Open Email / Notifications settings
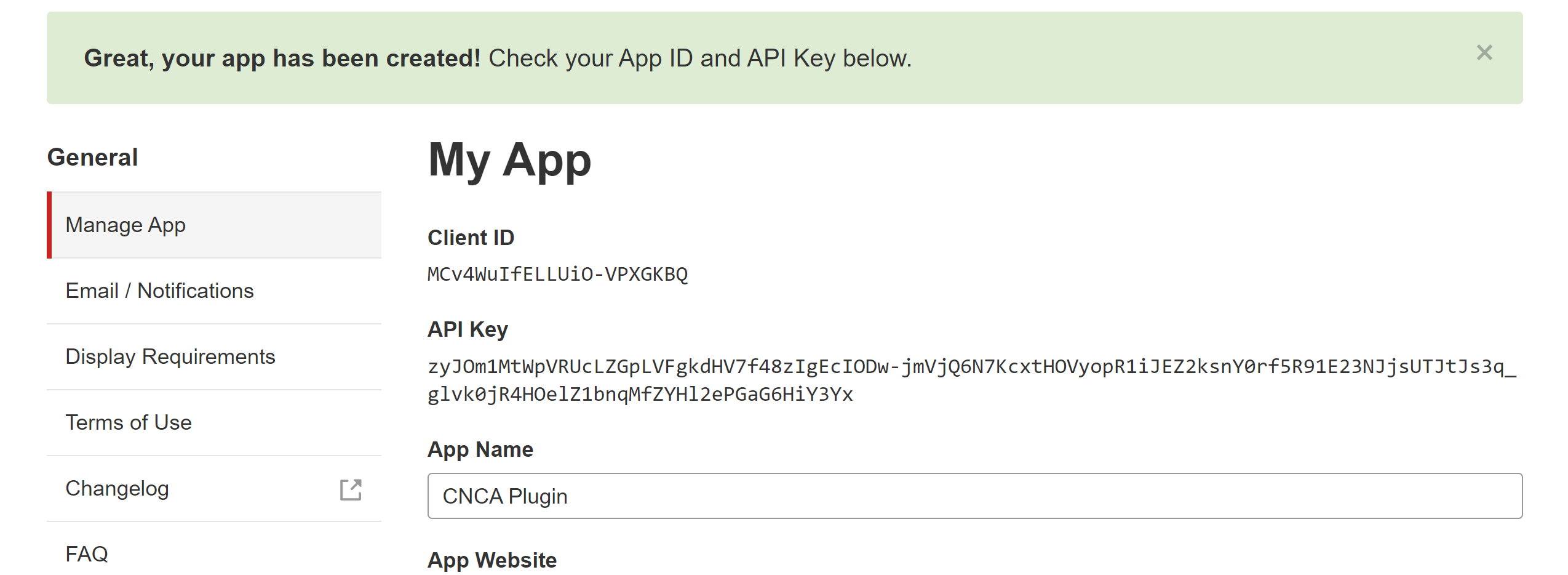This screenshot has height=575, width=1568. pos(159,291)
